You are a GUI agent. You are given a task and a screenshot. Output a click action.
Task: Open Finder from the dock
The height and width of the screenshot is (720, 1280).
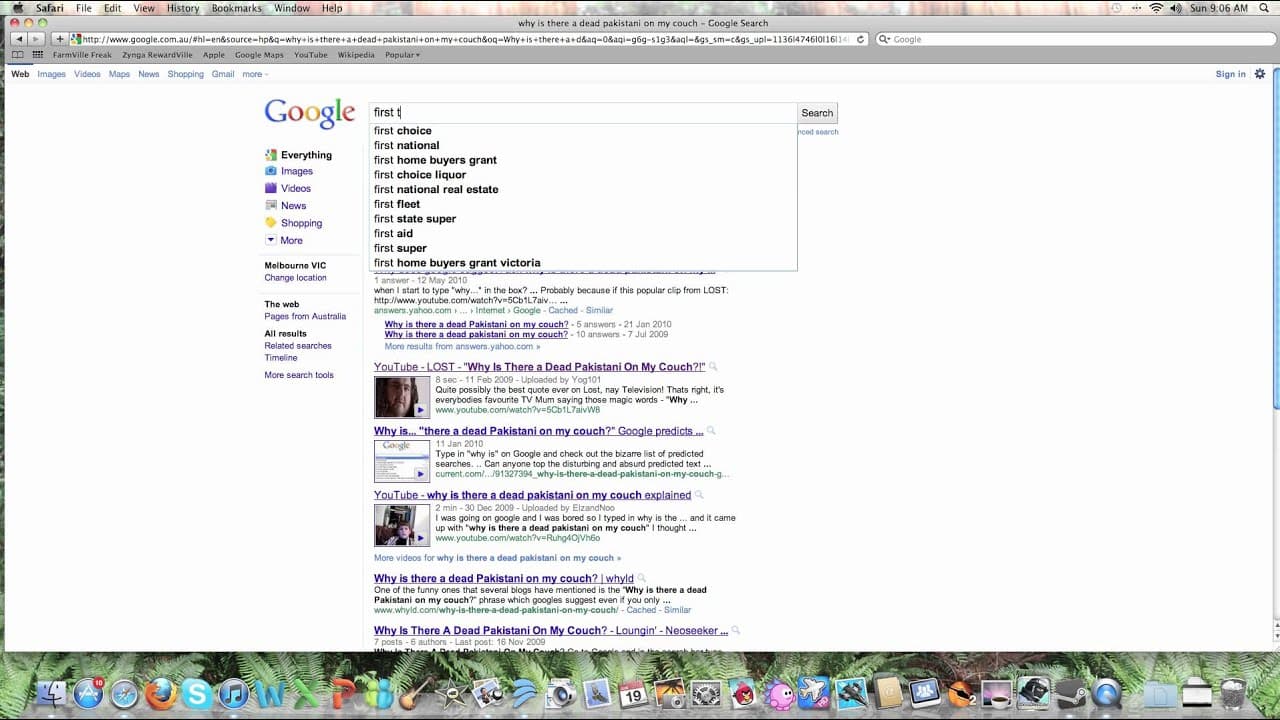pos(51,693)
